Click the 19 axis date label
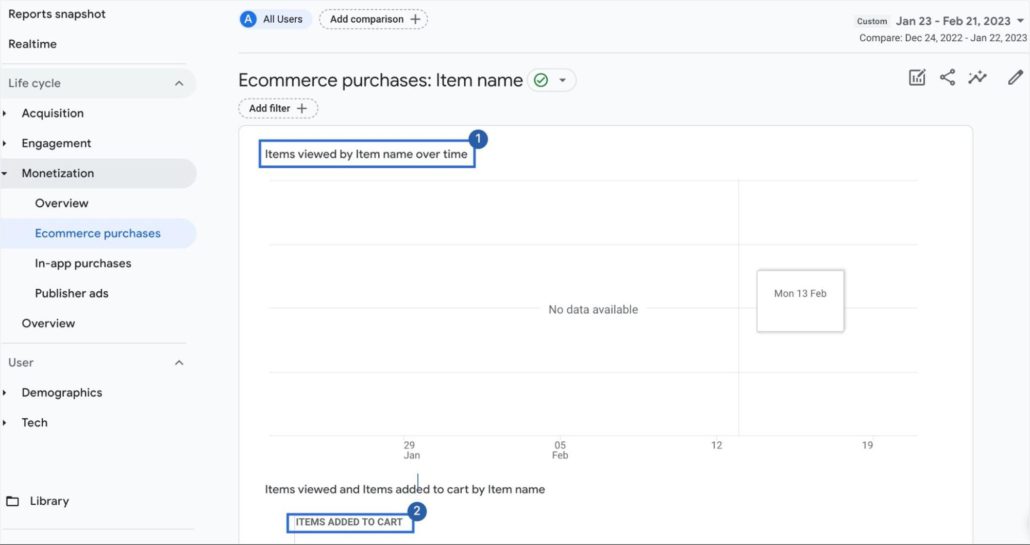This screenshot has width=1030, height=545. coord(867,445)
